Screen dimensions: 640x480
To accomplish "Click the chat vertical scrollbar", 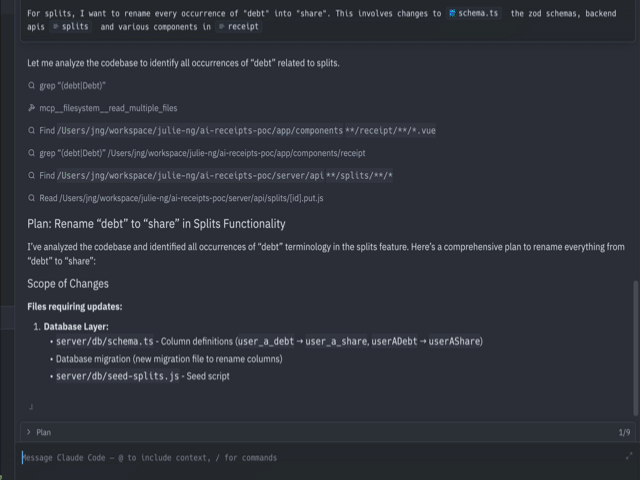I will (635, 347).
